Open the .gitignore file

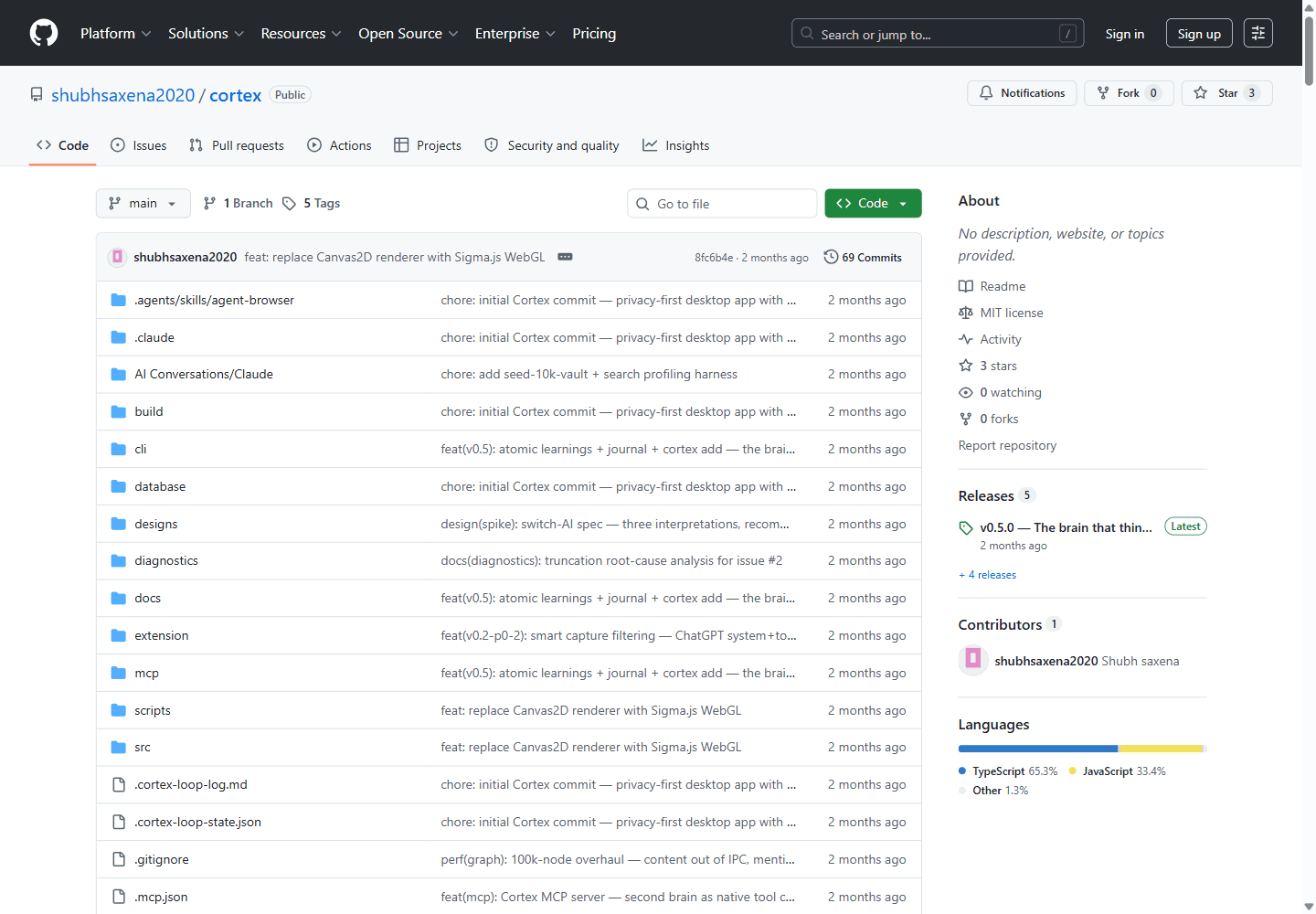162,859
